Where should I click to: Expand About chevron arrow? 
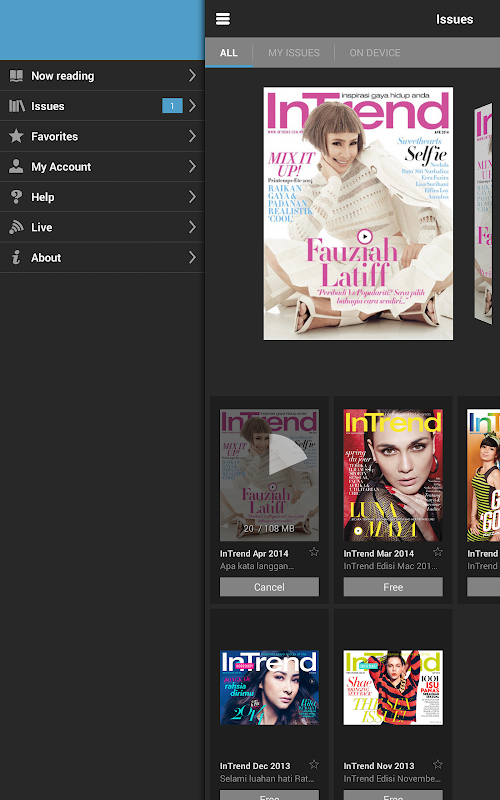192,257
